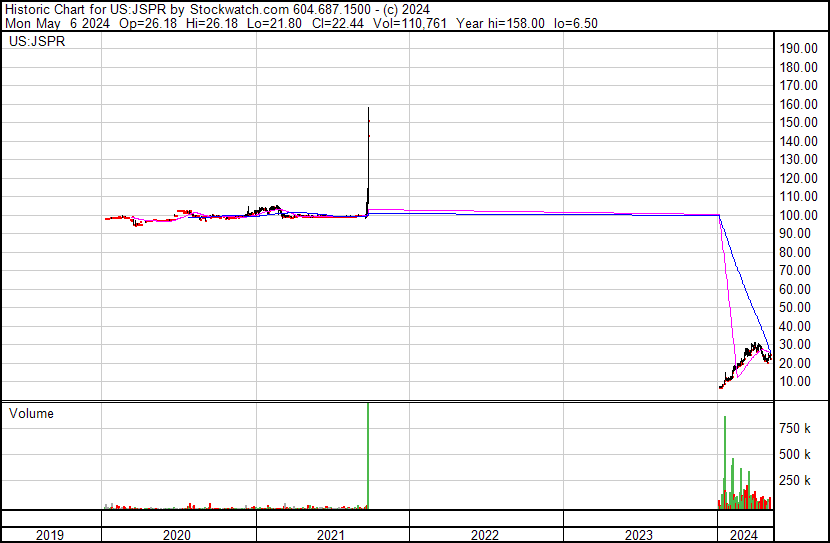Click the 160.00 price axis label

pyautogui.click(x=799, y=104)
